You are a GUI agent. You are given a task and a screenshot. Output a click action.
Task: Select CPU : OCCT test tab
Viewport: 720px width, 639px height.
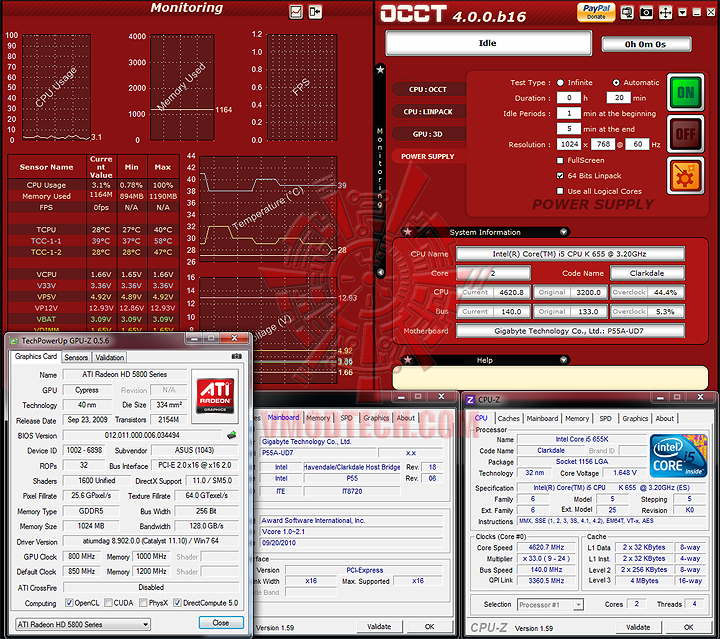[x=428, y=90]
